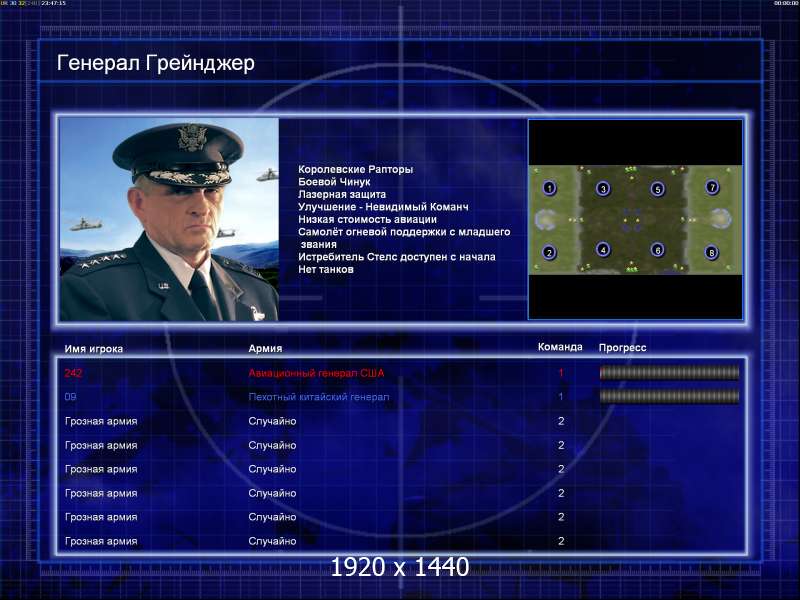Click the Команда column header
The width and height of the screenshot is (800, 600).
[560, 347]
